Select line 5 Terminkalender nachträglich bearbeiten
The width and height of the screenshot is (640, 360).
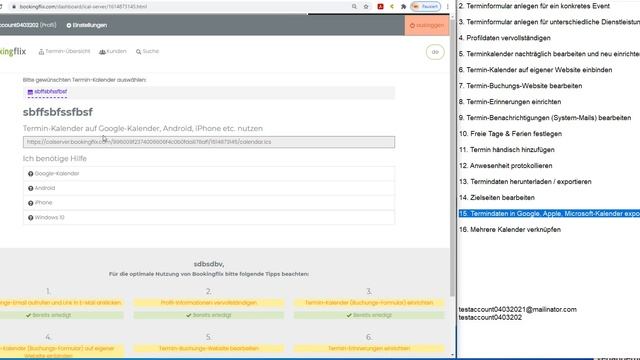(549, 54)
